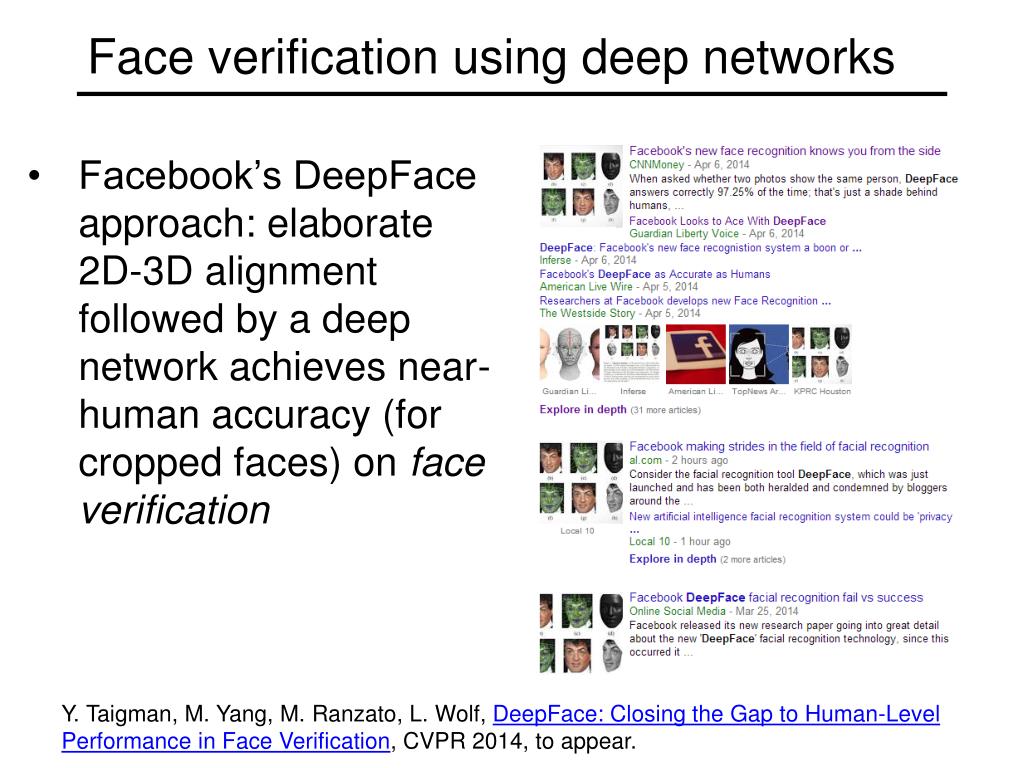Click 'Explore in depth' with 2 more articles
This screenshot has width=1024, height=768.
707,559
